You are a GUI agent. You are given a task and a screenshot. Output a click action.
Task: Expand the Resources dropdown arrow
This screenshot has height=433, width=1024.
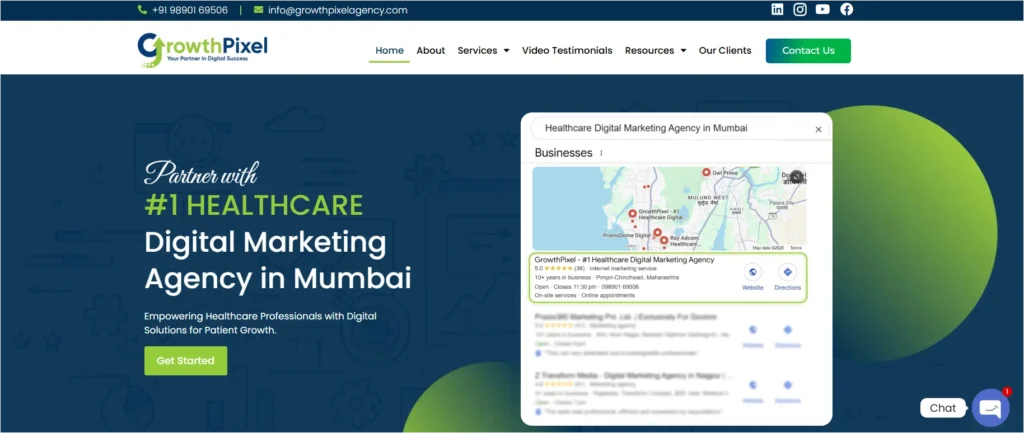coord(683,50)
